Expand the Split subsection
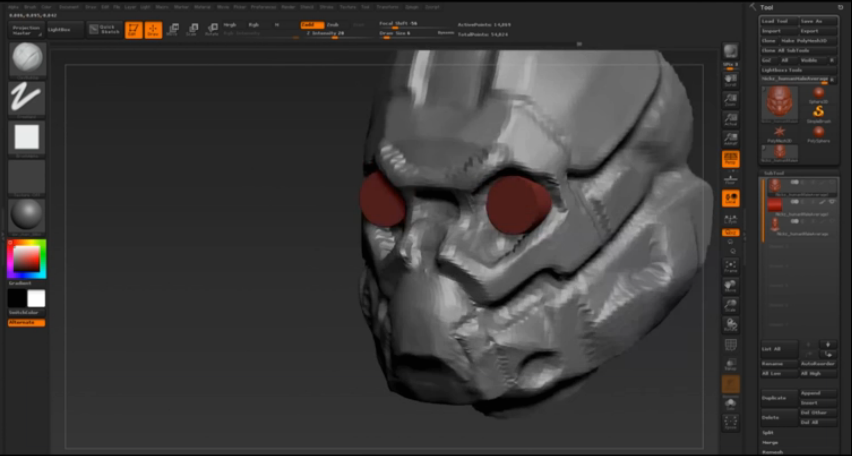The height and width of the screenshot is (456, 852). [x=768, y=433]
